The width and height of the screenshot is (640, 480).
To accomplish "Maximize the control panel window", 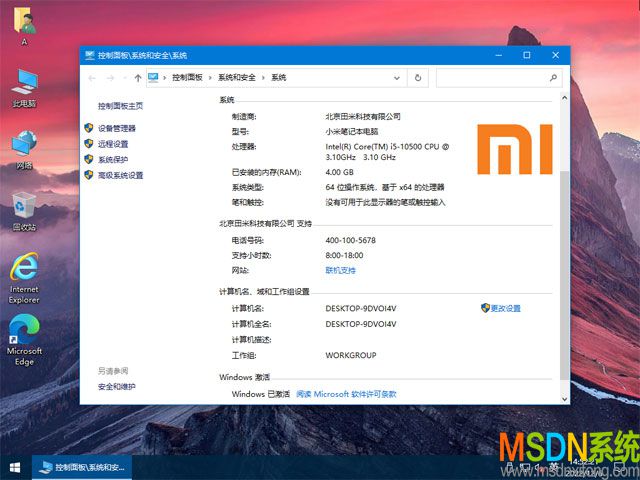I will pos(527,55).
